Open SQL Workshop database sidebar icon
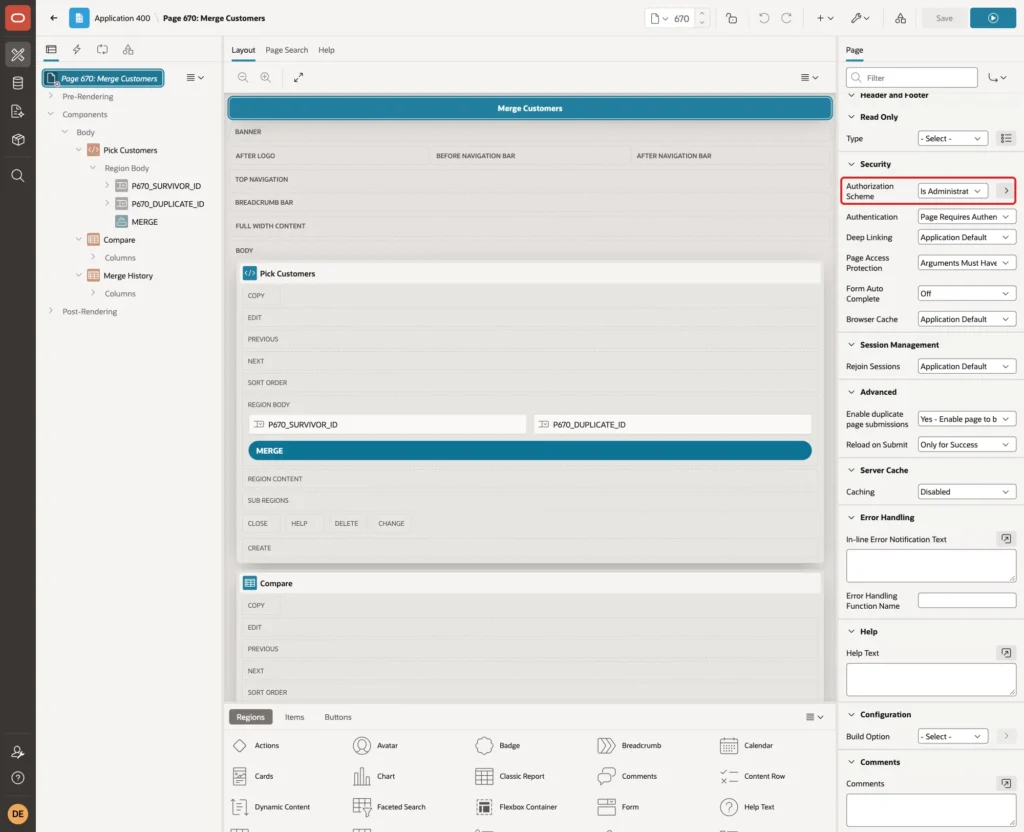 [x=18, y=83]
